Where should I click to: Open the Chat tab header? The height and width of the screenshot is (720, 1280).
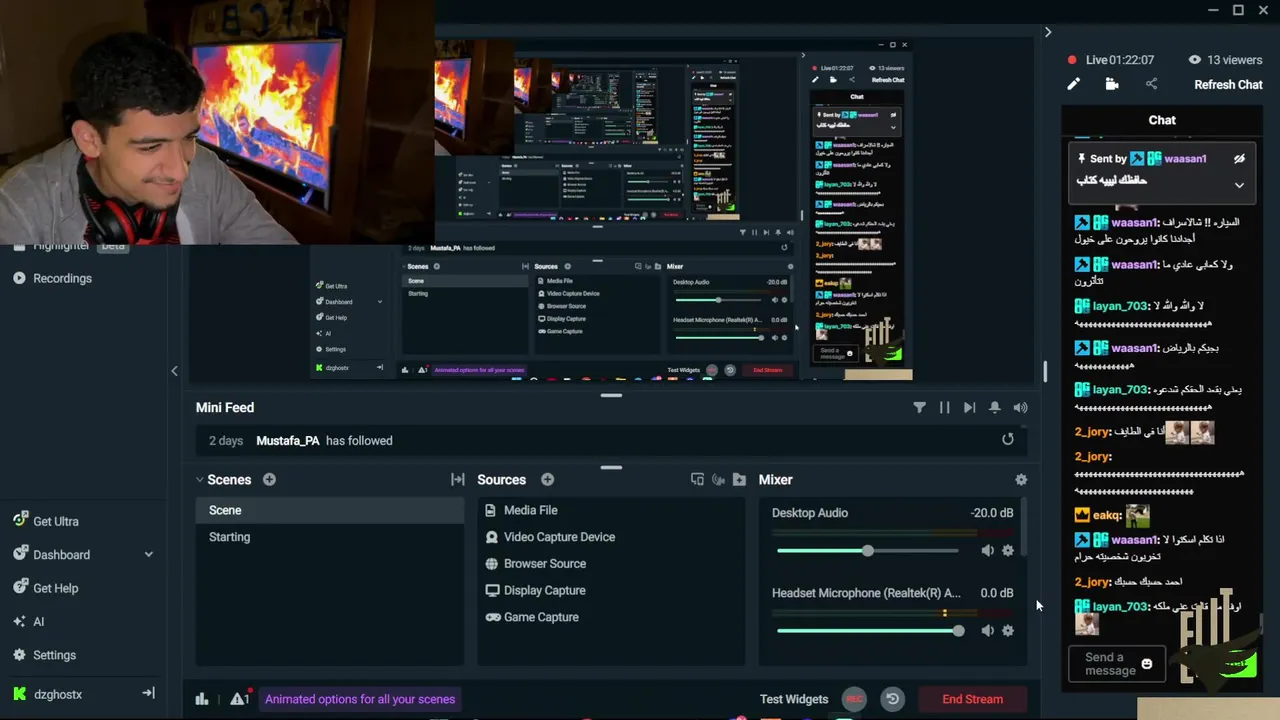tap(1162, 120)
